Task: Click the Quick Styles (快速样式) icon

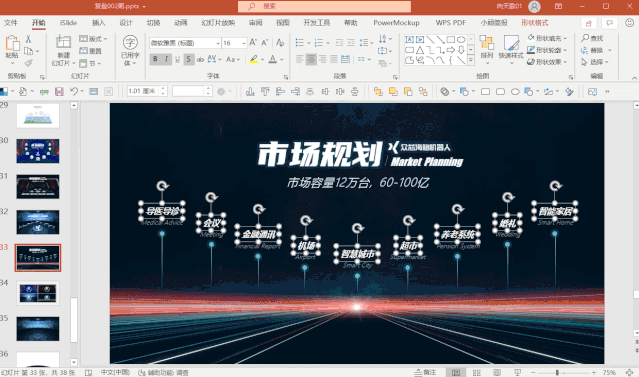Action: click(511, 43)
